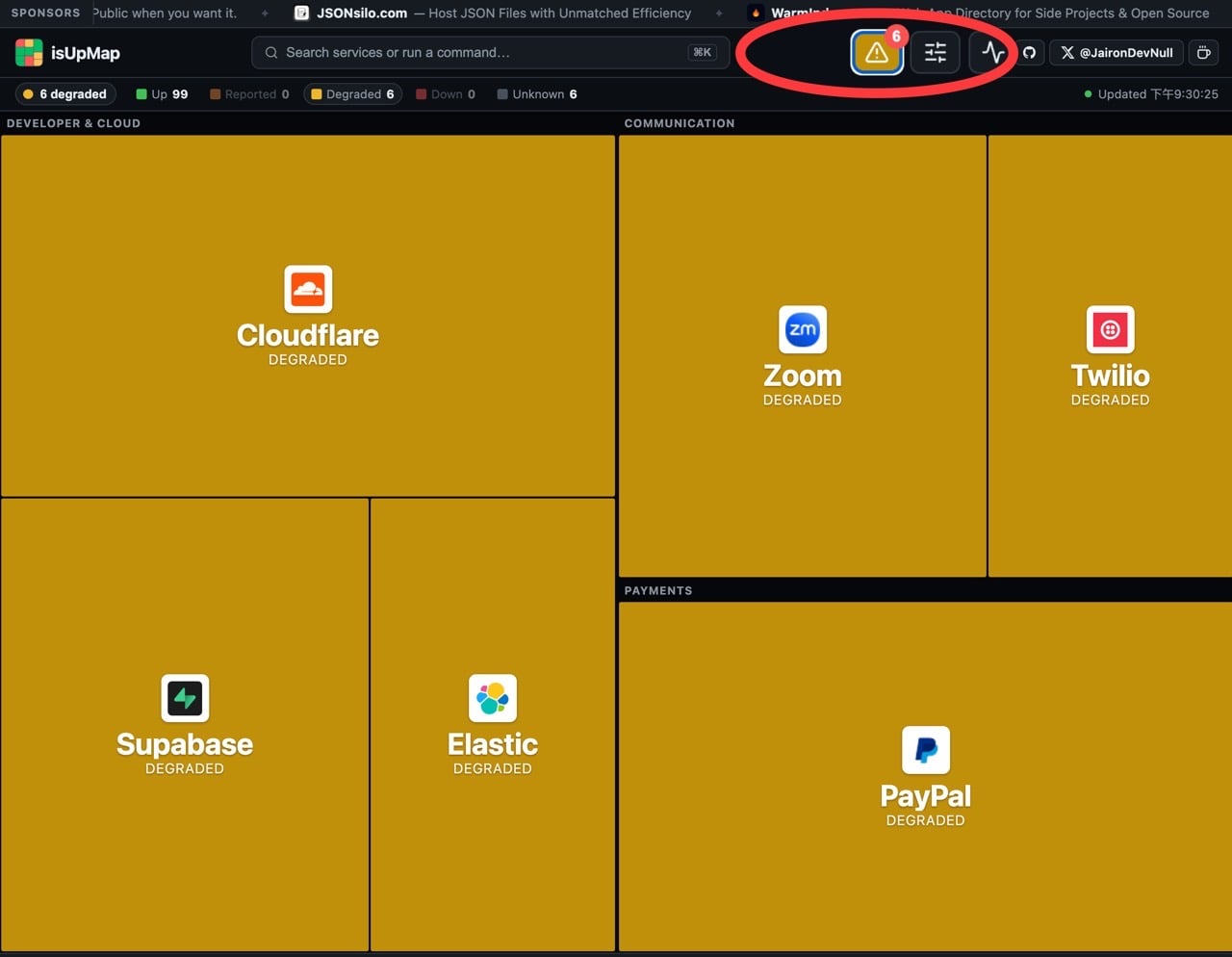Open the PayPal service name

926,796
